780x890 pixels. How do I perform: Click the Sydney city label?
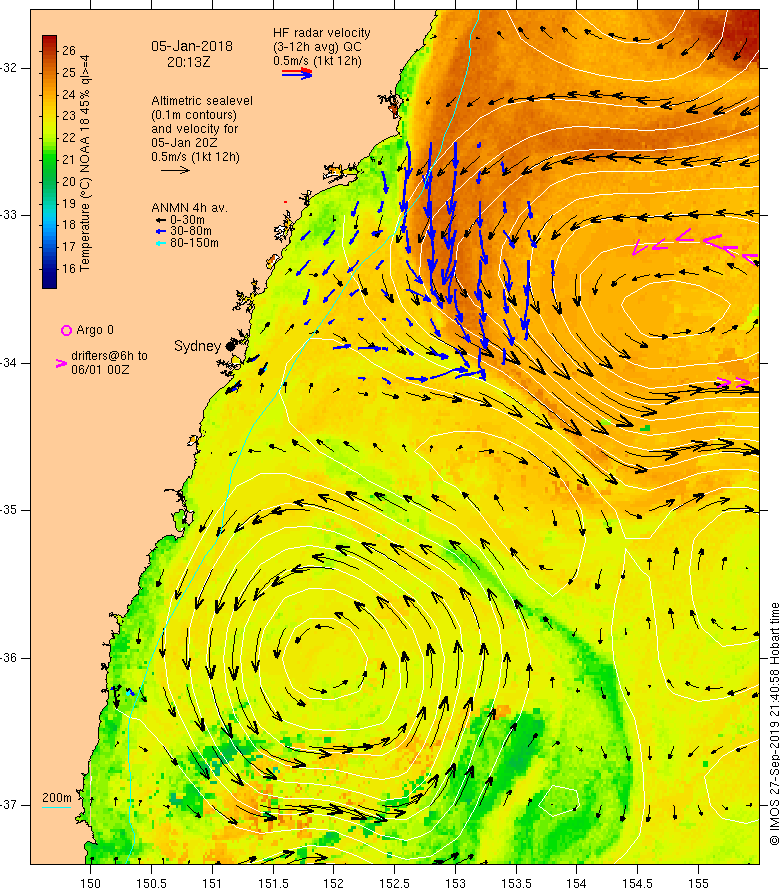(x=197, y=346)
